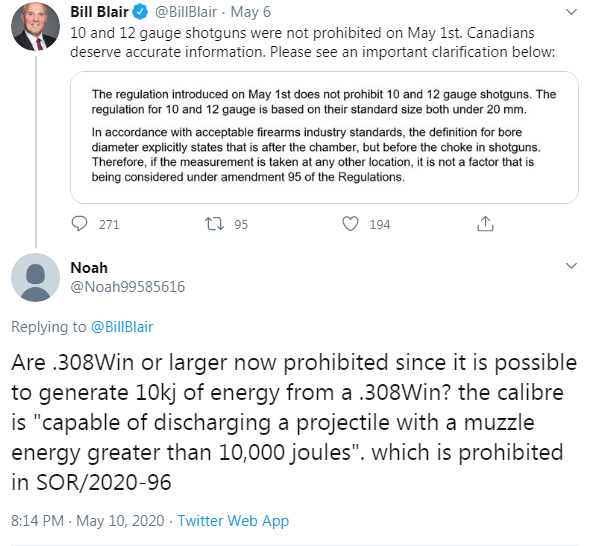The image size is (591, 546).
Task: Click the @Noah99585616 handle
Action: point(128,287)
